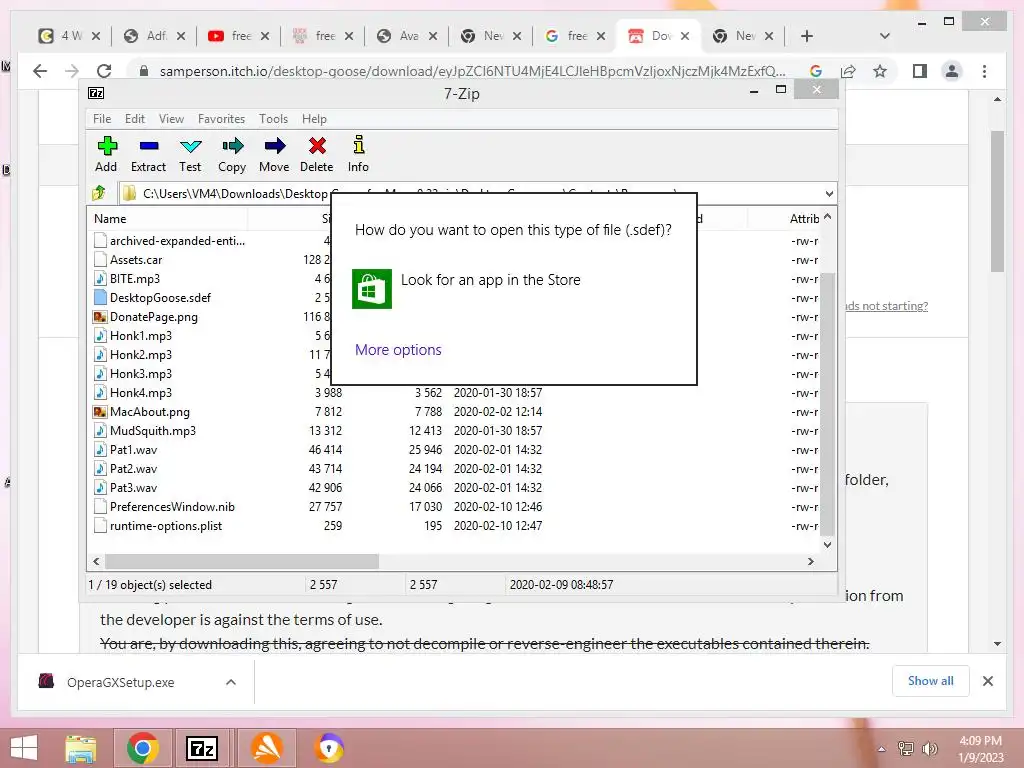This screenshot has width=1024, height=768.
Task: Click the 7-Zip vertical scrollbar down arrow
Action: point(827,545)
